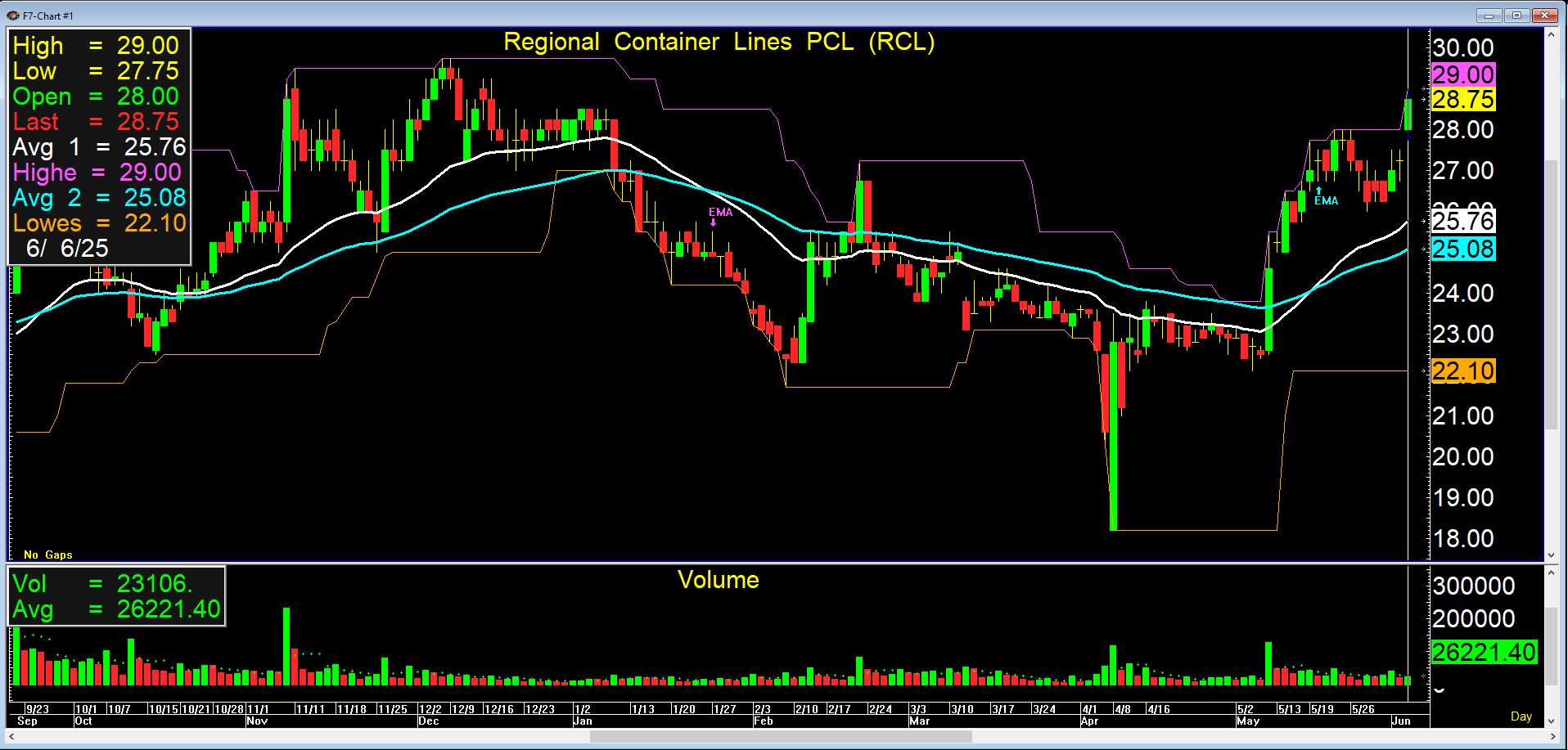Click the 23.00 price axis label
The width and height of the screenshot is (1568, 750).
click(1463, 335)
